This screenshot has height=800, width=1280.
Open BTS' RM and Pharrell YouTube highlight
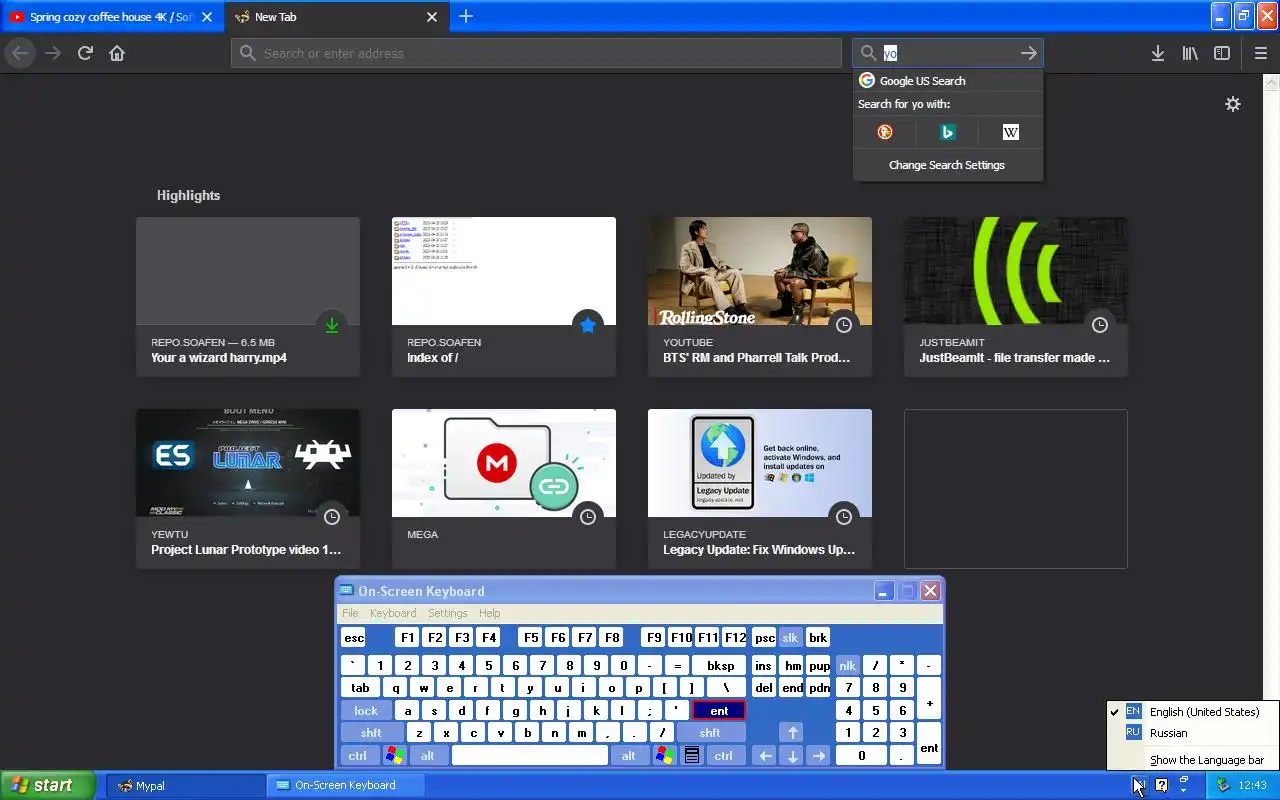760,297
